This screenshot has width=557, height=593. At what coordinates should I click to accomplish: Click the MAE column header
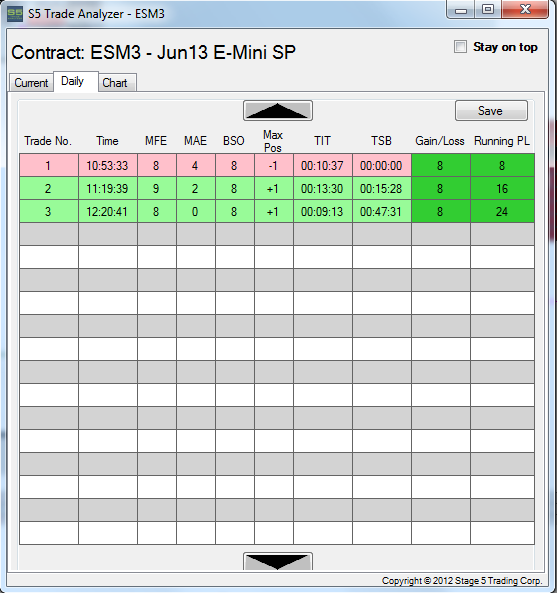[195, 141]
